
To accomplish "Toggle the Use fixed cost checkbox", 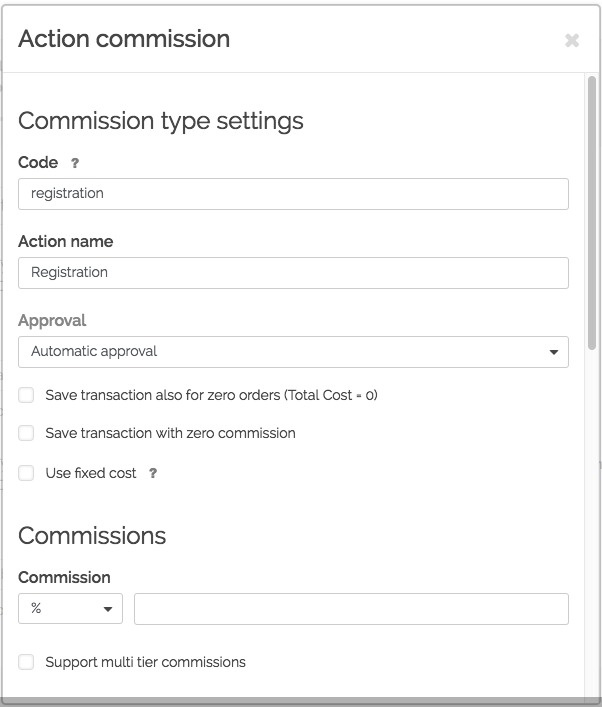I will coord(26,473).
